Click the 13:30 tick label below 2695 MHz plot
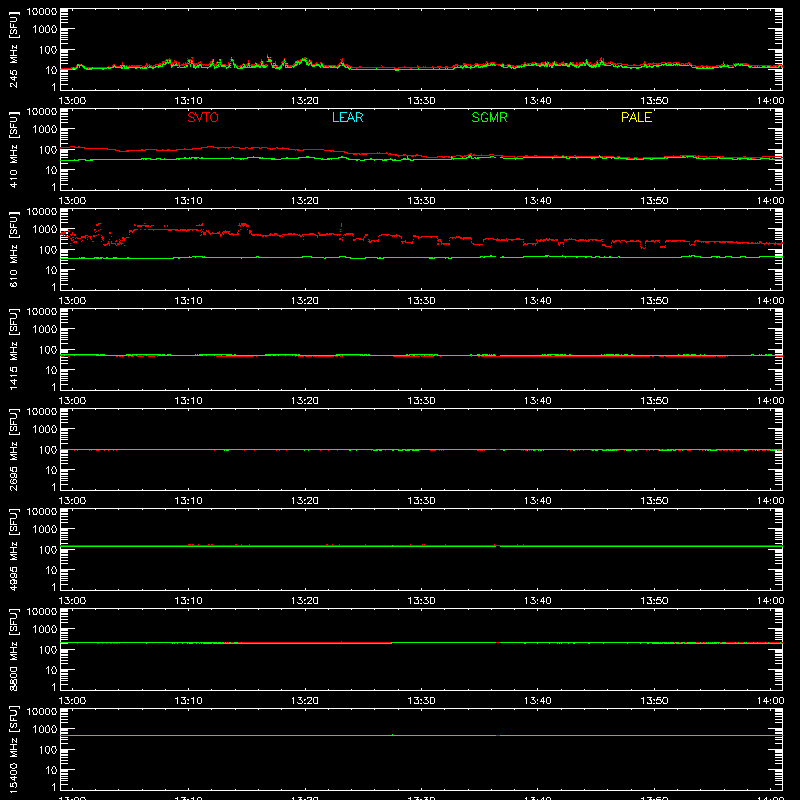800x800 pixels. coord(421,501)
